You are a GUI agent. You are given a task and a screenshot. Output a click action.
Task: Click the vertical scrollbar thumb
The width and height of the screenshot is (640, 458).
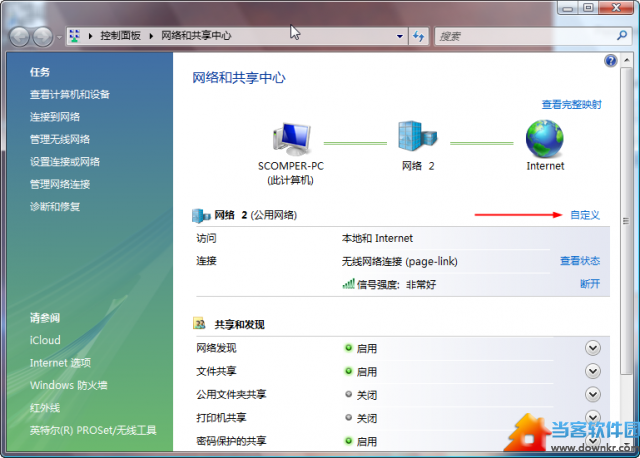tap(626, 221)
